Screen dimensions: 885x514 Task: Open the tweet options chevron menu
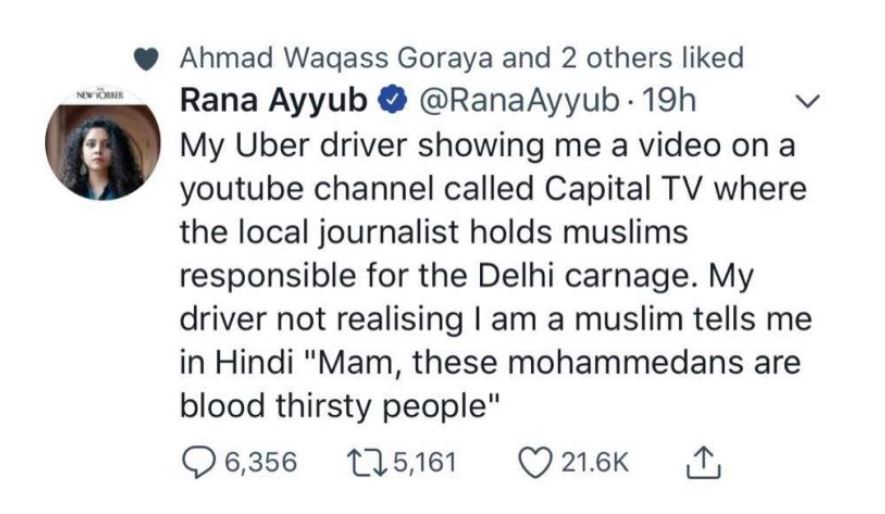tap(812, 101)
